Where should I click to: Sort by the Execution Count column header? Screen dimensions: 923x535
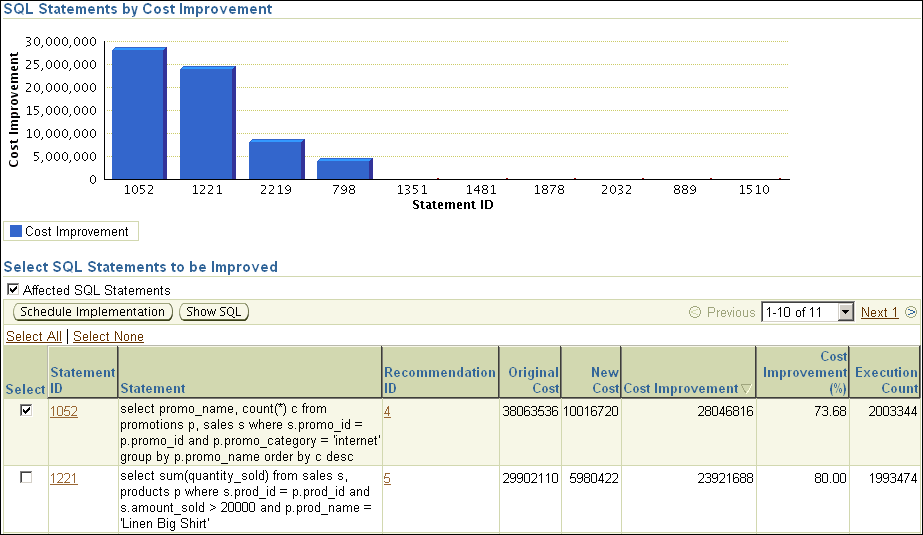(x=886, y=380)
